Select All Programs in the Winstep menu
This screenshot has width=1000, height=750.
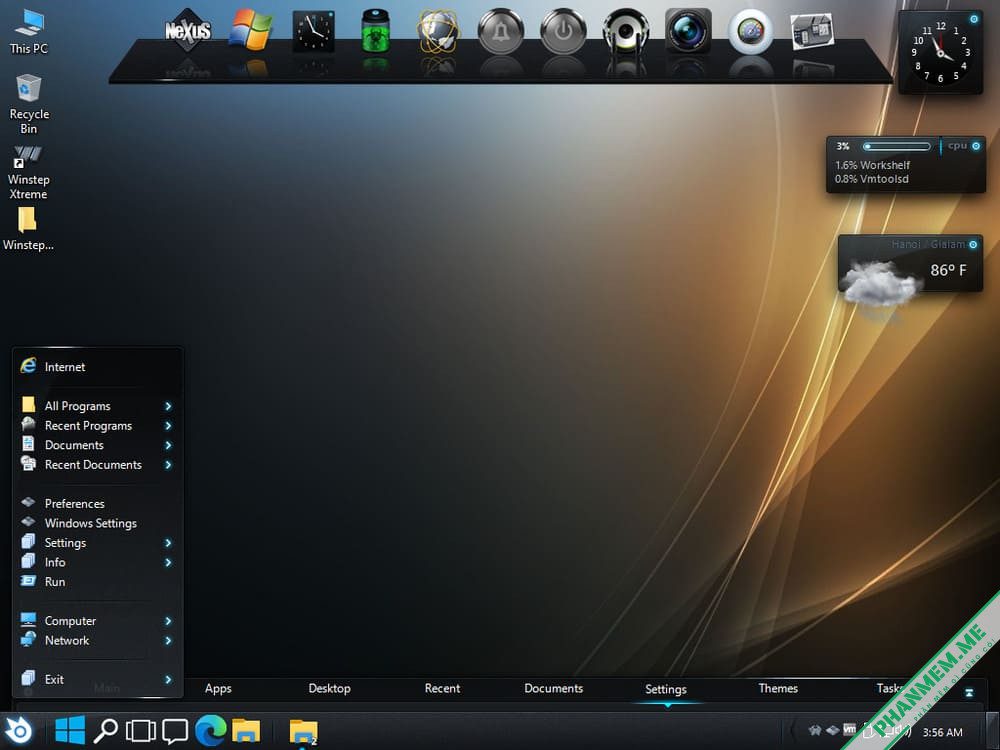[x=98, y=406]
